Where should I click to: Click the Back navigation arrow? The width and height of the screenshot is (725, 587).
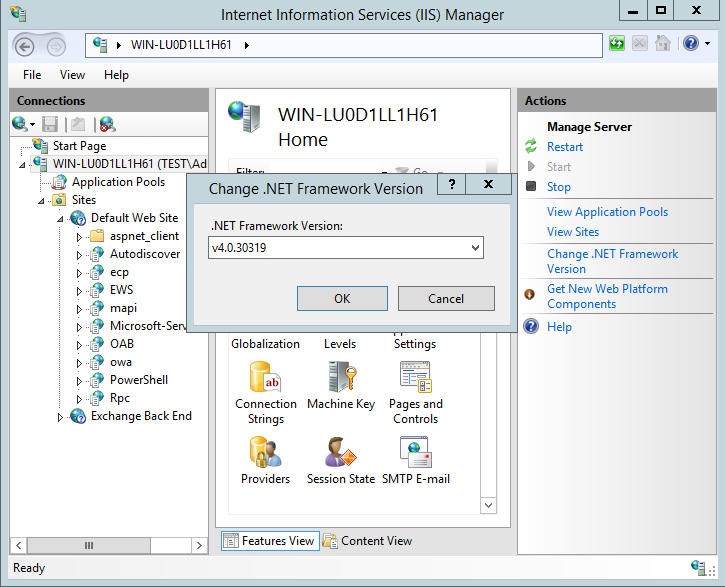[24, 46]
